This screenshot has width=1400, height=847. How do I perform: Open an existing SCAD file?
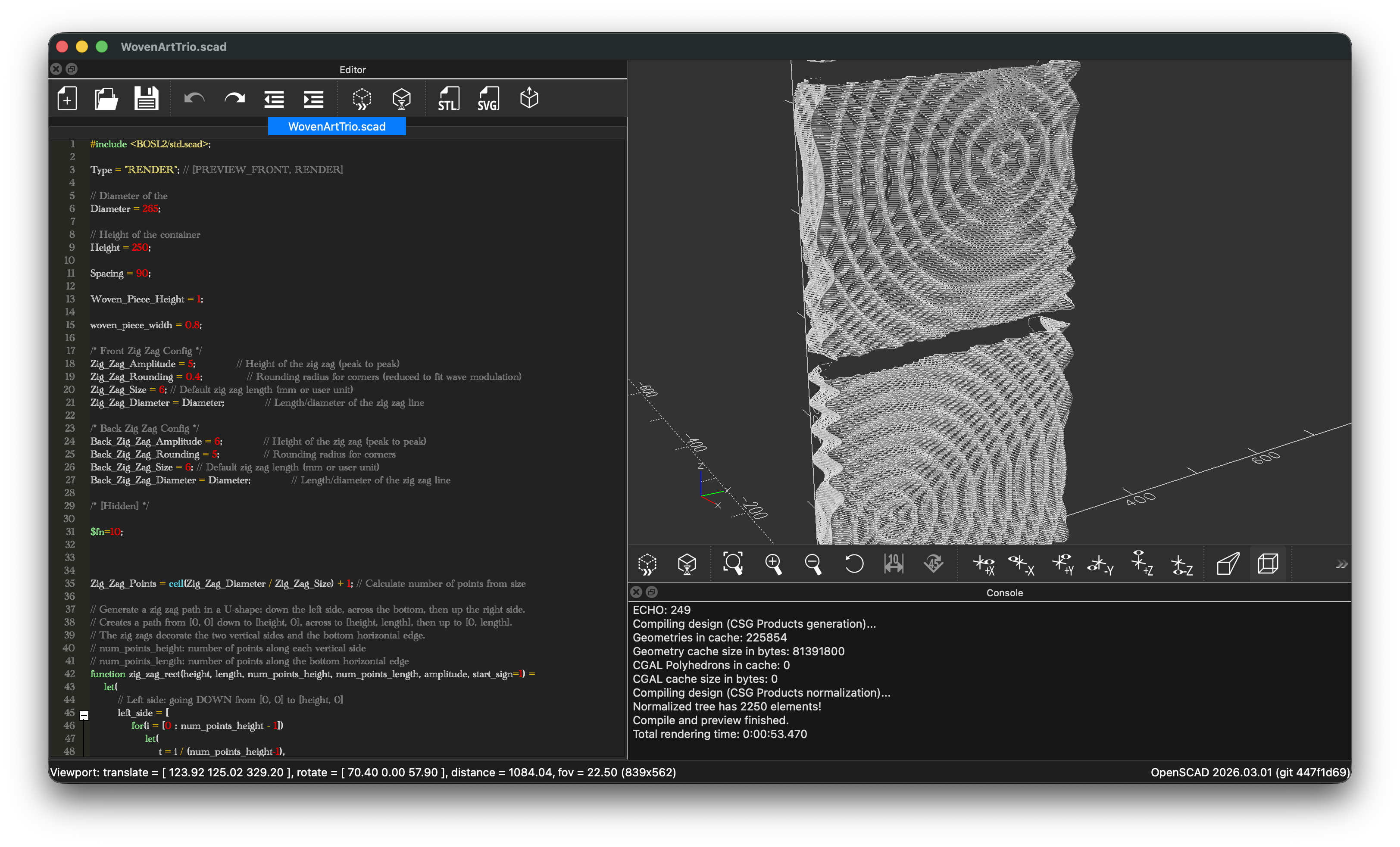point(106,98)
